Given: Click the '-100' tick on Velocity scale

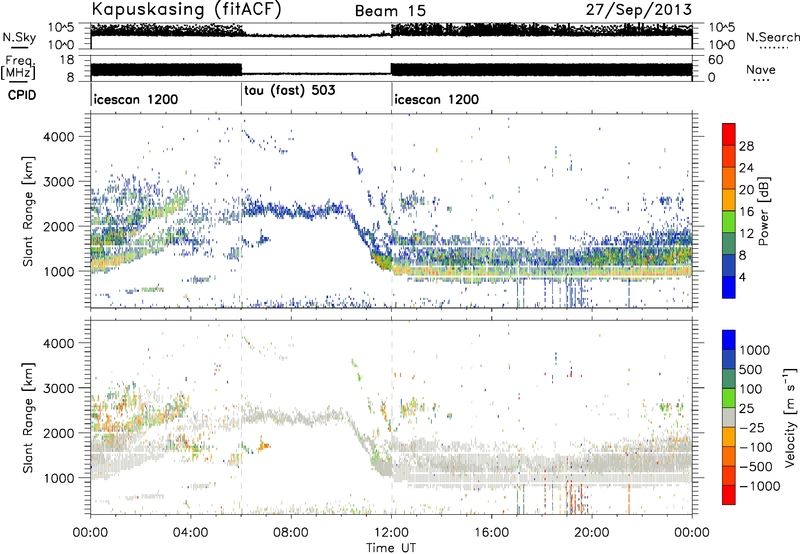Looking at the screenshot, I should [756, 447].
